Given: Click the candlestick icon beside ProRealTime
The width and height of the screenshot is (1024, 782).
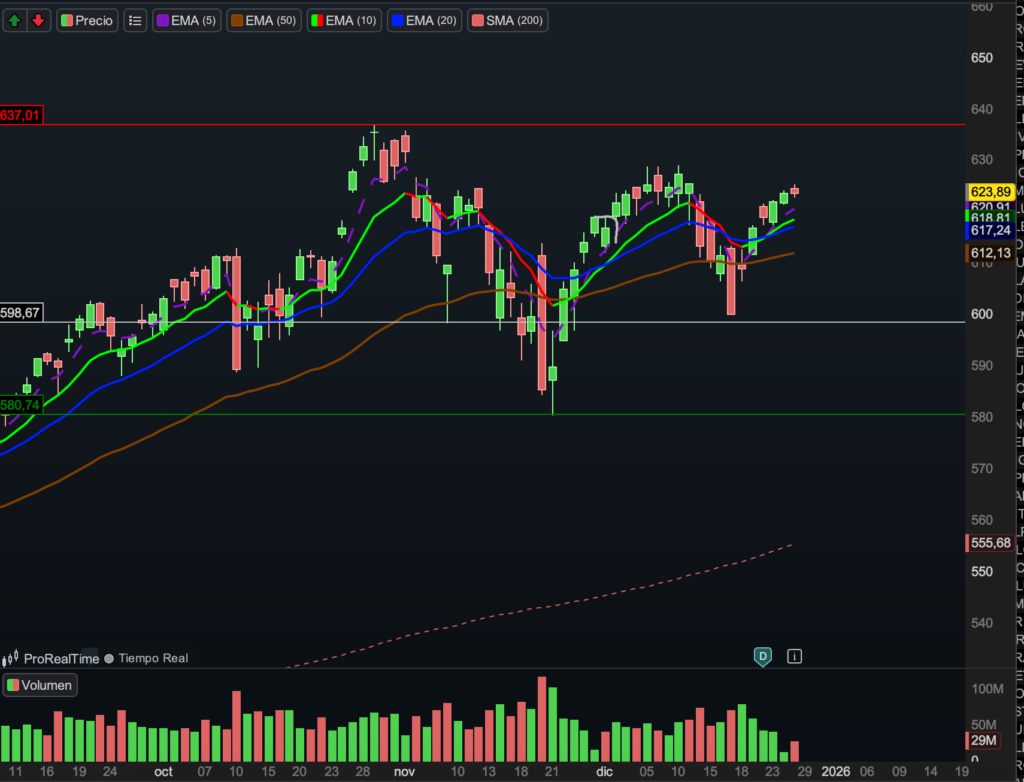Looking at the screenshot, I should click(12, 659).
